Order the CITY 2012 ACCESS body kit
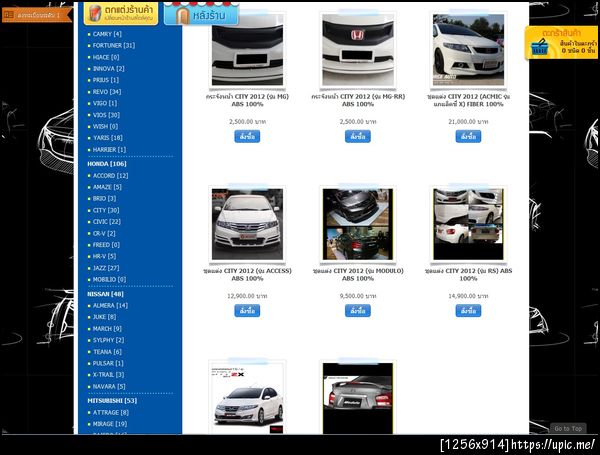Image resolution: width=600 pixels, height=455 pixels. point(247,311)
